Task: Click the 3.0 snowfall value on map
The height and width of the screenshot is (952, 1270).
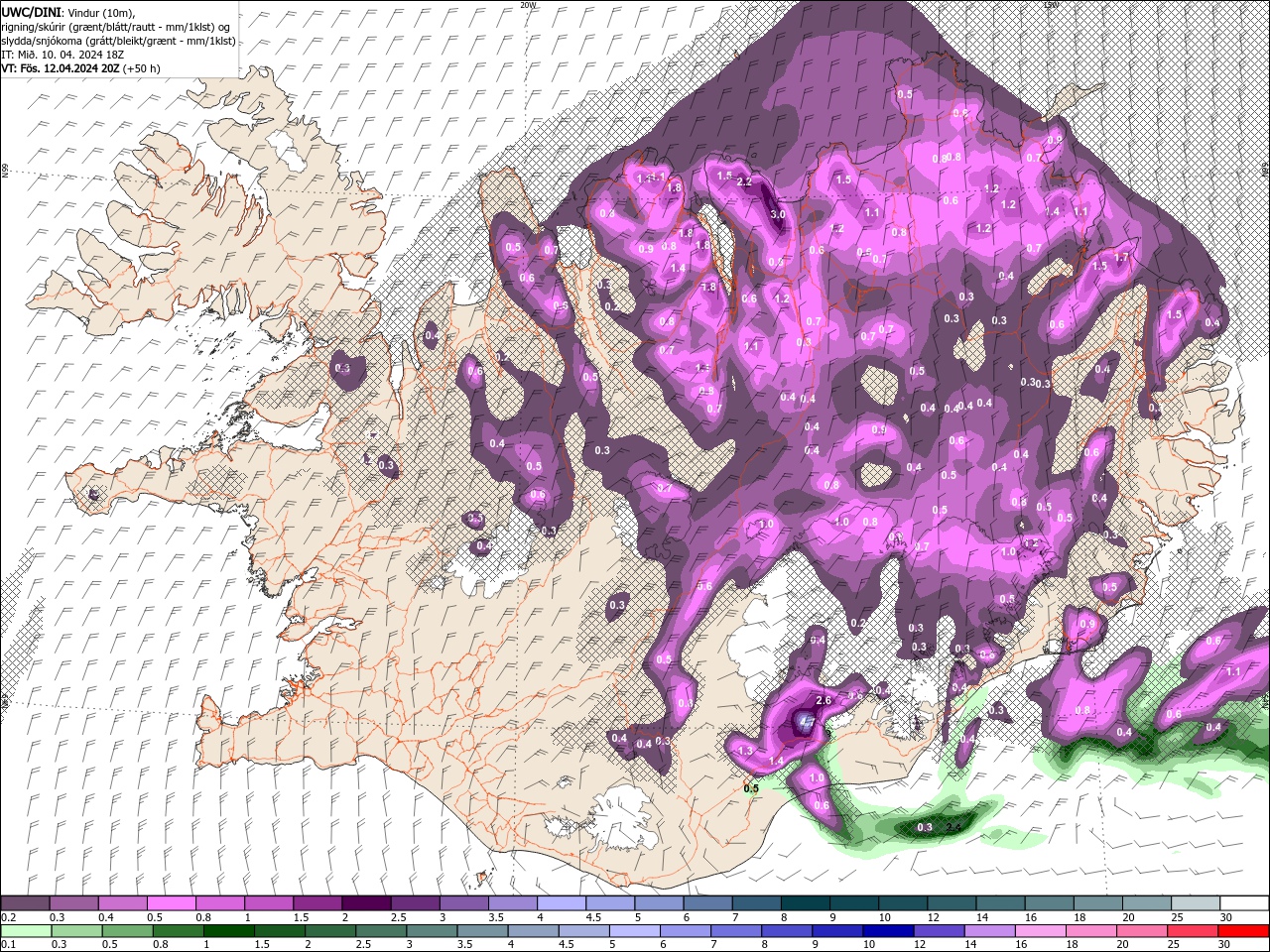Action: (778, 214)
